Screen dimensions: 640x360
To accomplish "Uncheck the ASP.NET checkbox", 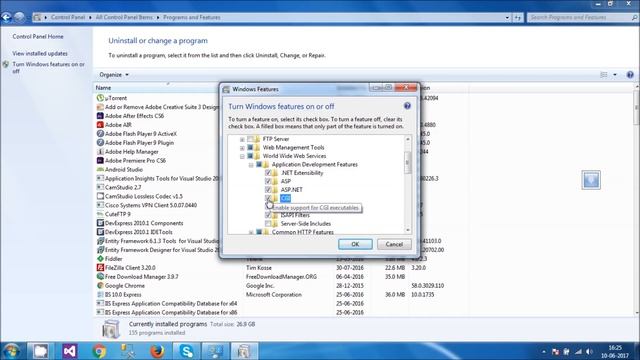I will point(268,190).
